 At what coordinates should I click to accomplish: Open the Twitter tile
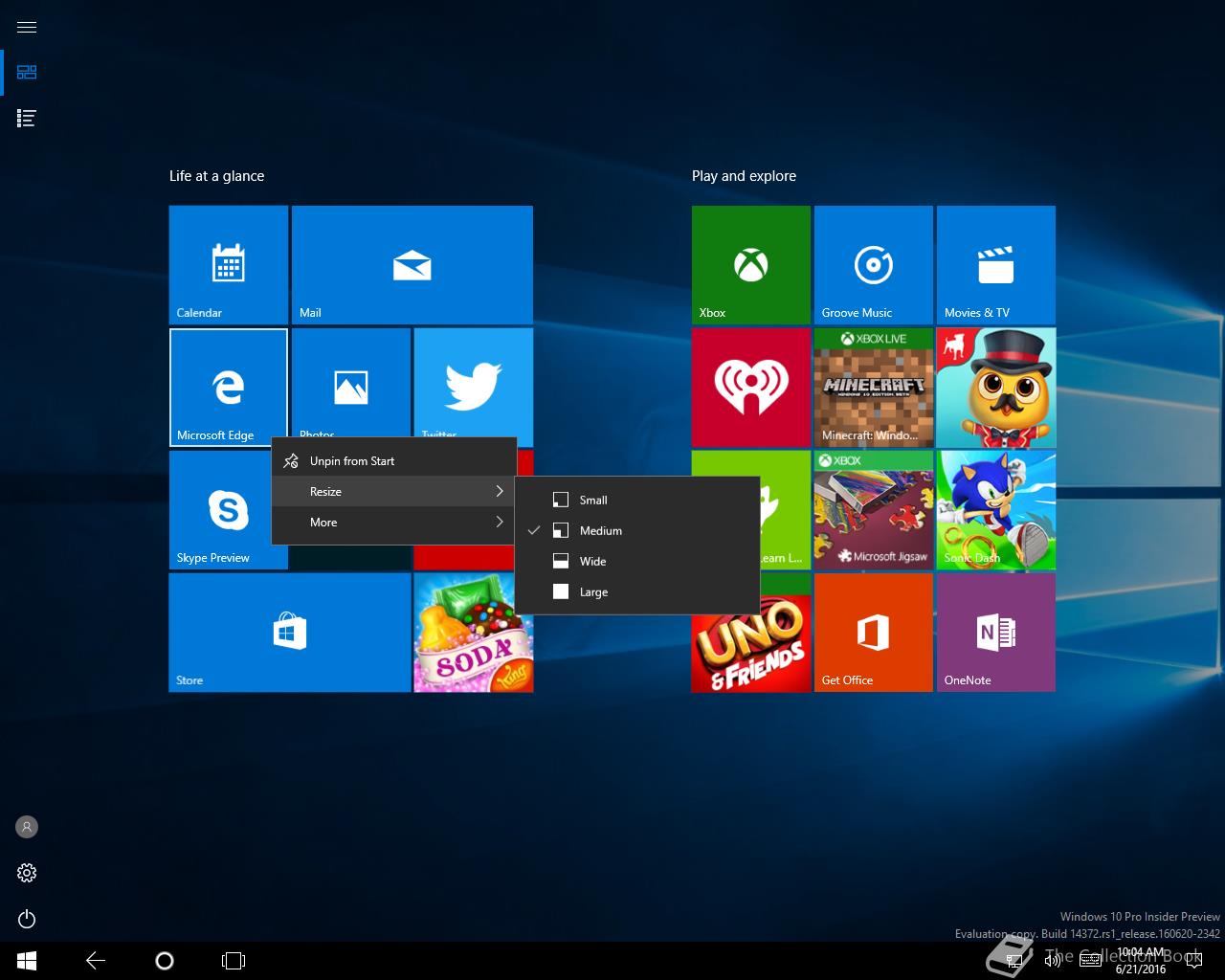click(474, 383)
